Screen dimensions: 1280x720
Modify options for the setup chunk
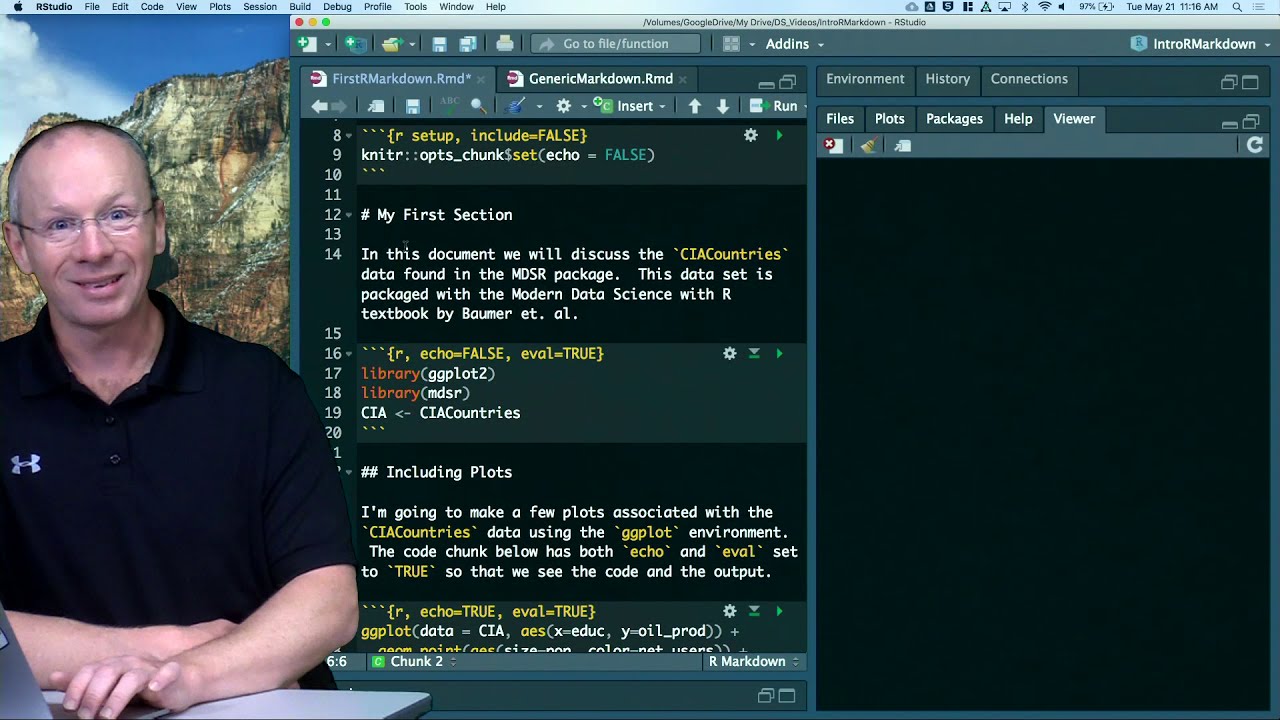(751, 135)
